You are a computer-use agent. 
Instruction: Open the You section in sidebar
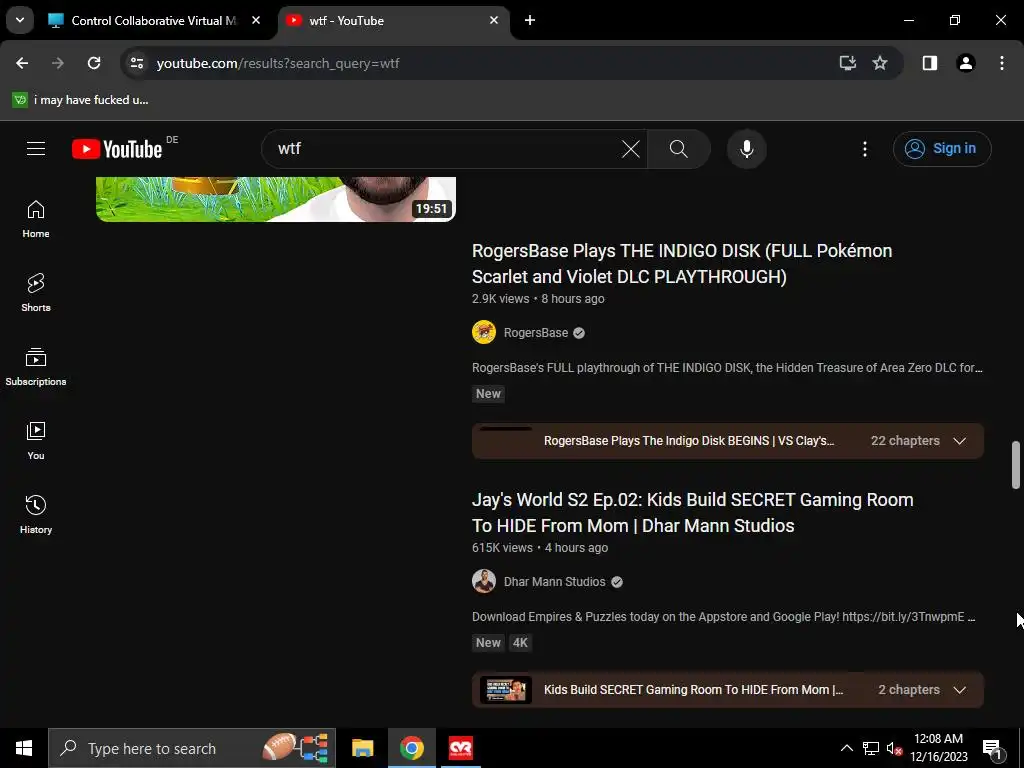coord(36,441)
